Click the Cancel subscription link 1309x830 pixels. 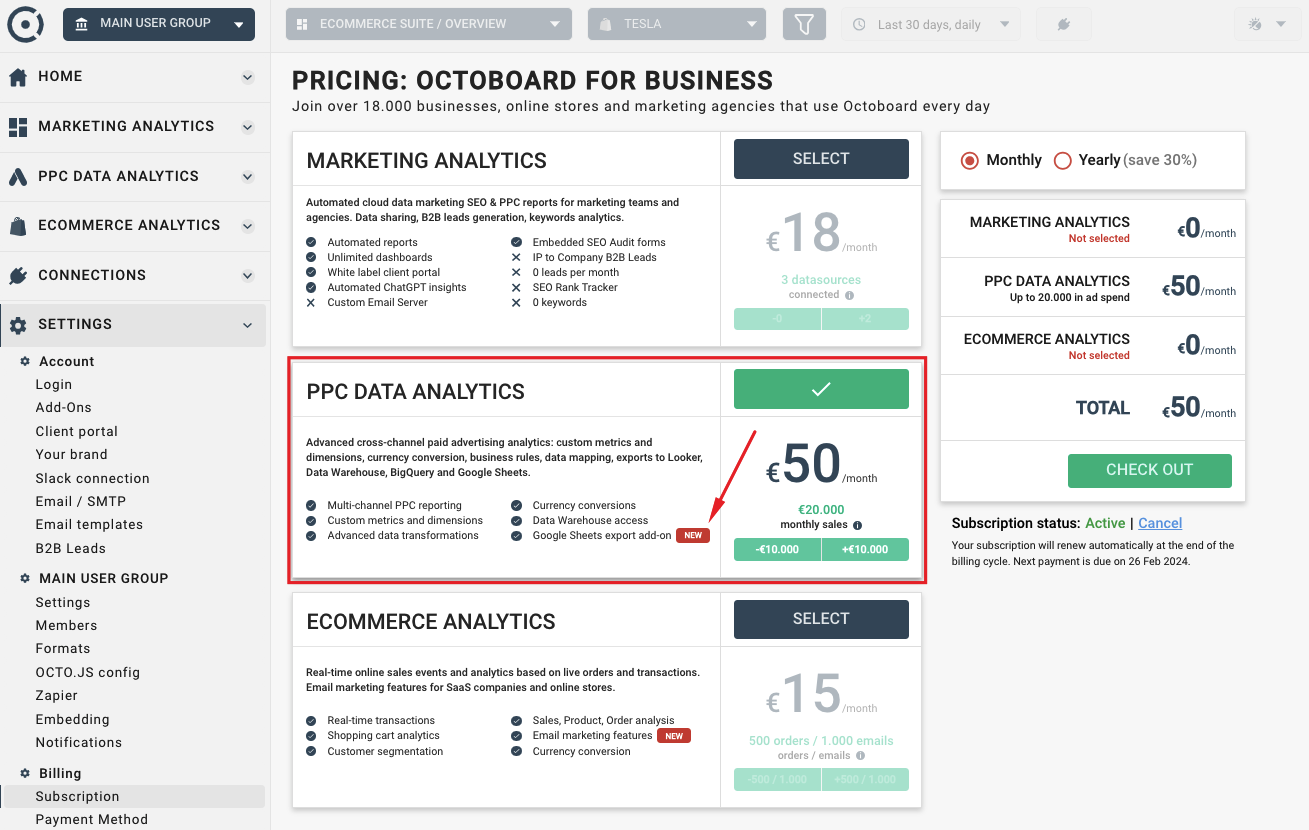click(x=1160, y=523)
